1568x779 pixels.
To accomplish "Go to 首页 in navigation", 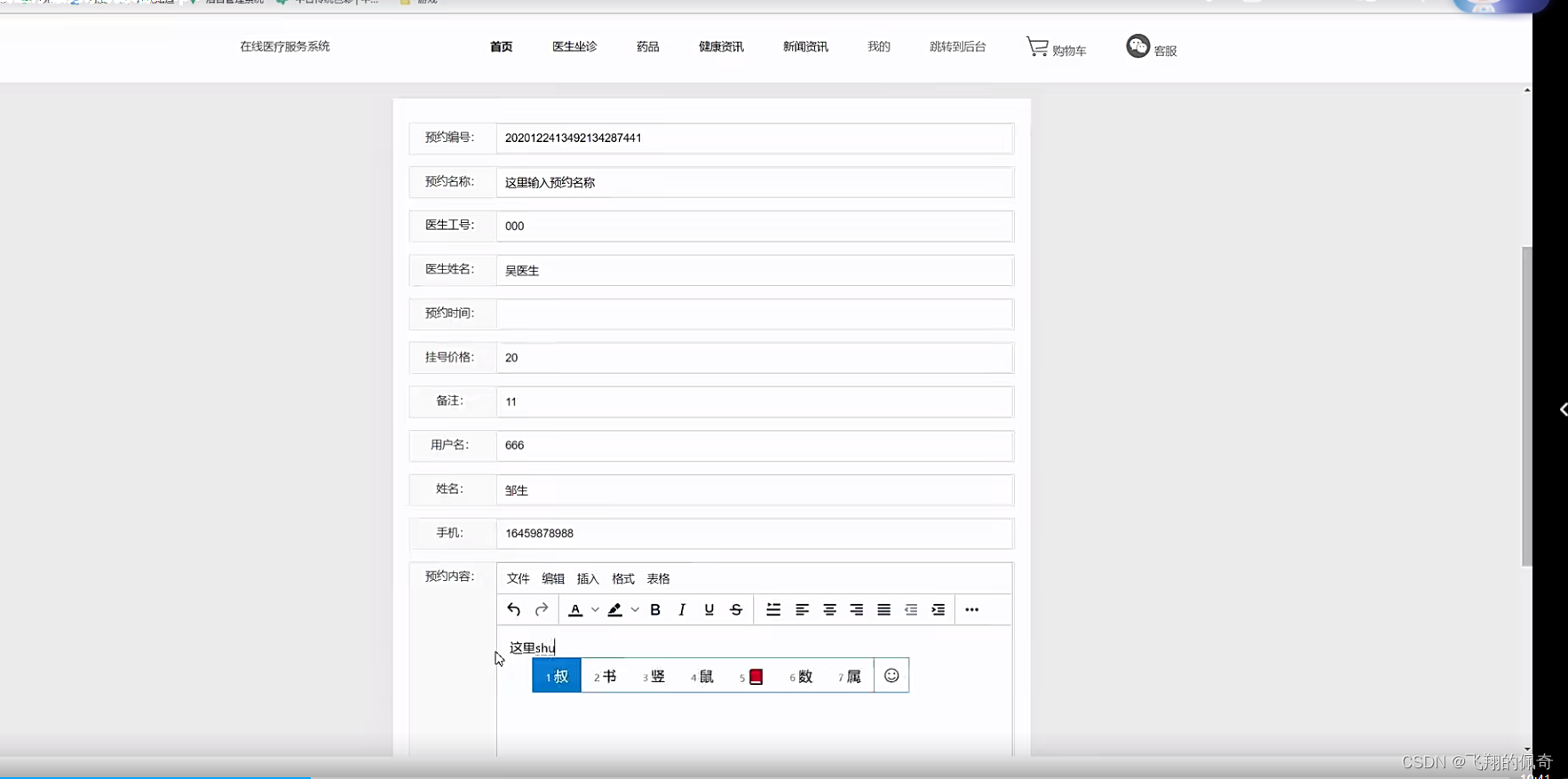I will click(501, 46).
